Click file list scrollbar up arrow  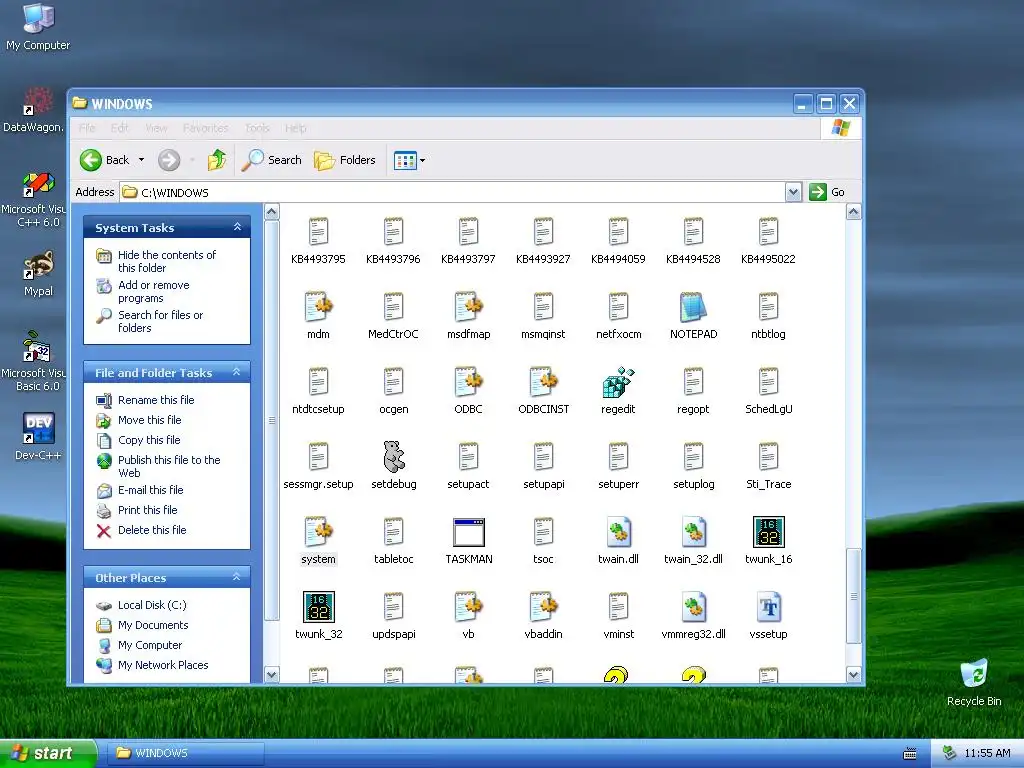(x=853, y=212)
